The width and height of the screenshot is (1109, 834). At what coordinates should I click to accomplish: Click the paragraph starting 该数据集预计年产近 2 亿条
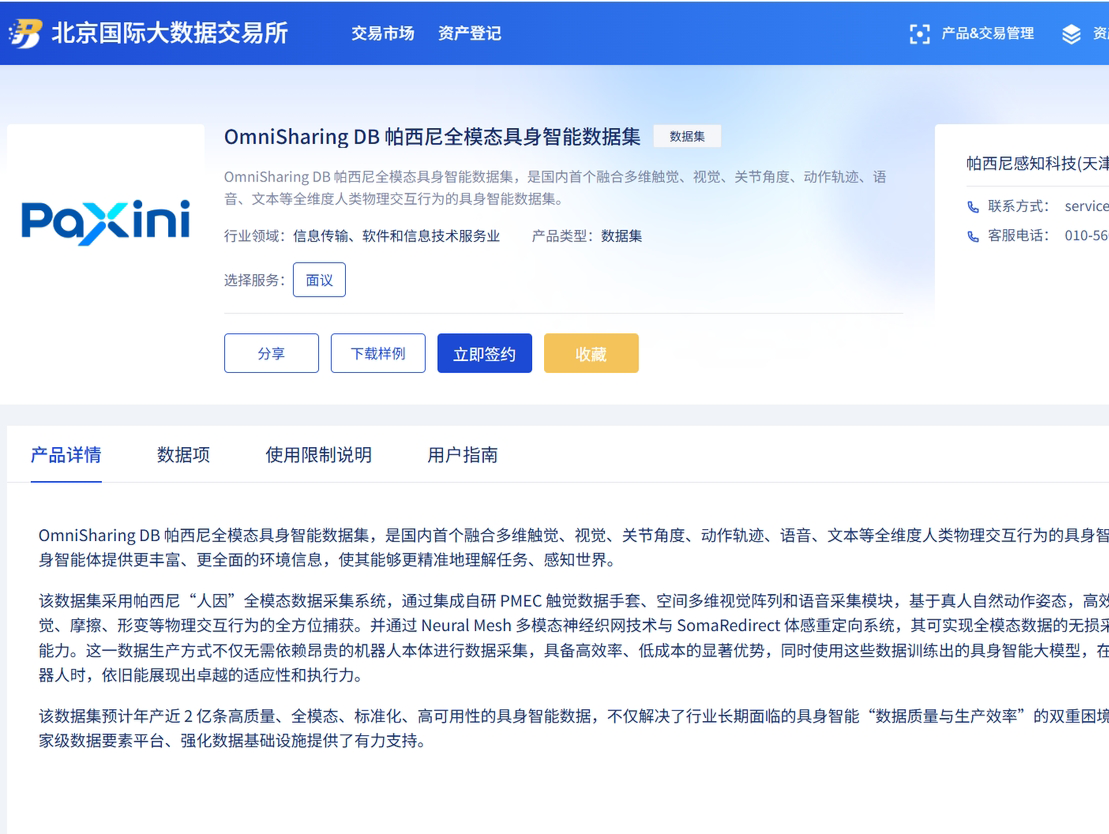click(x=574, y=729)
